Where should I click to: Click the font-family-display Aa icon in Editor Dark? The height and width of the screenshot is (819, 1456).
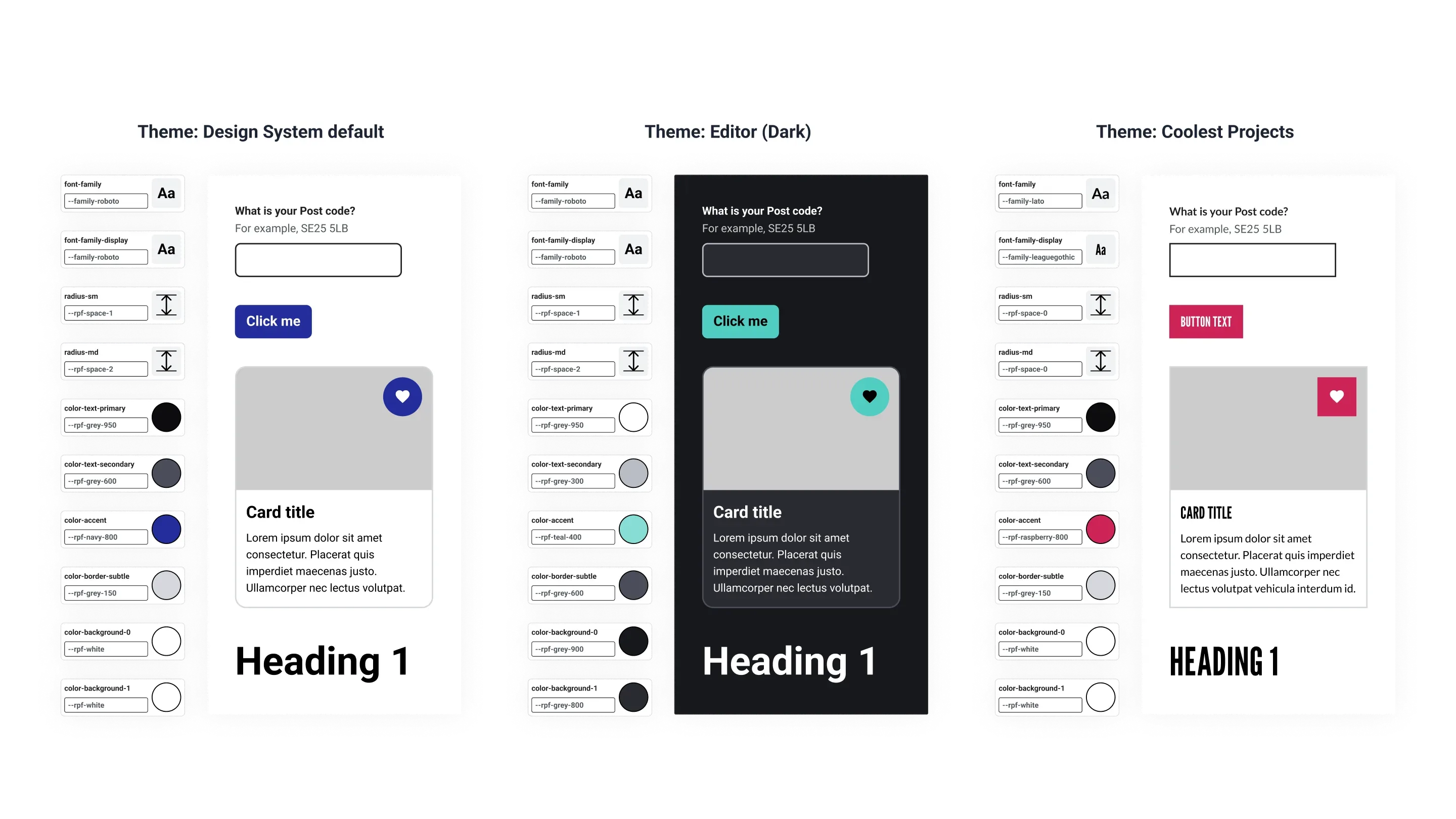tap(633, 249)
